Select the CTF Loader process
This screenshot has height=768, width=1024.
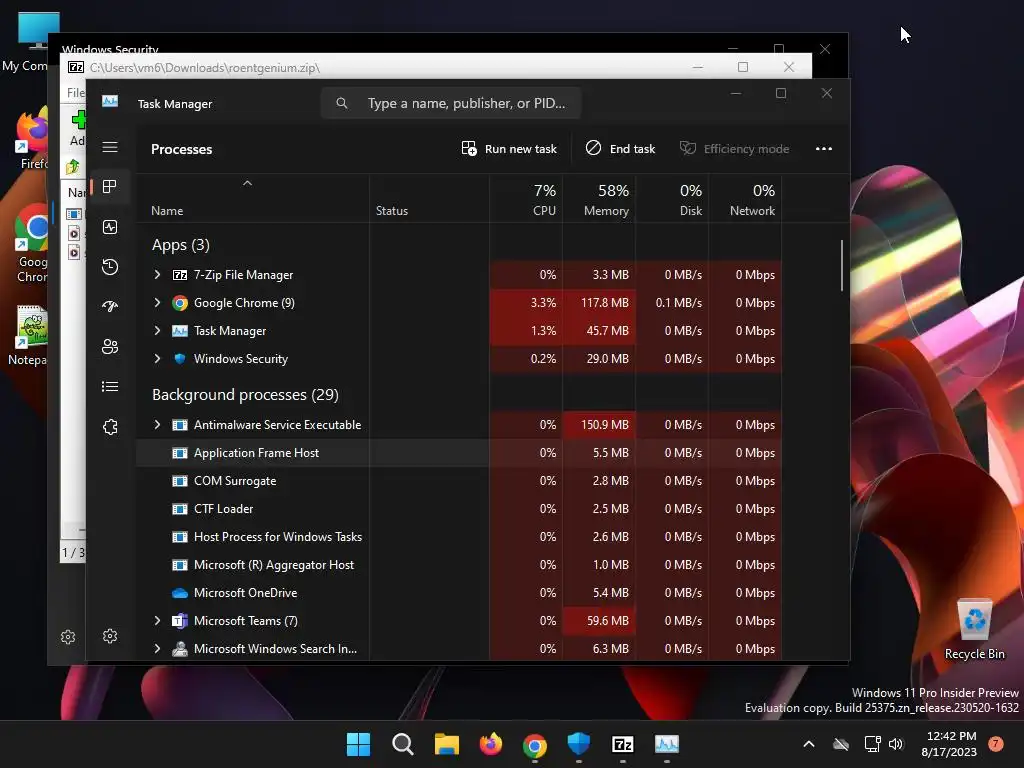[458, 509]
